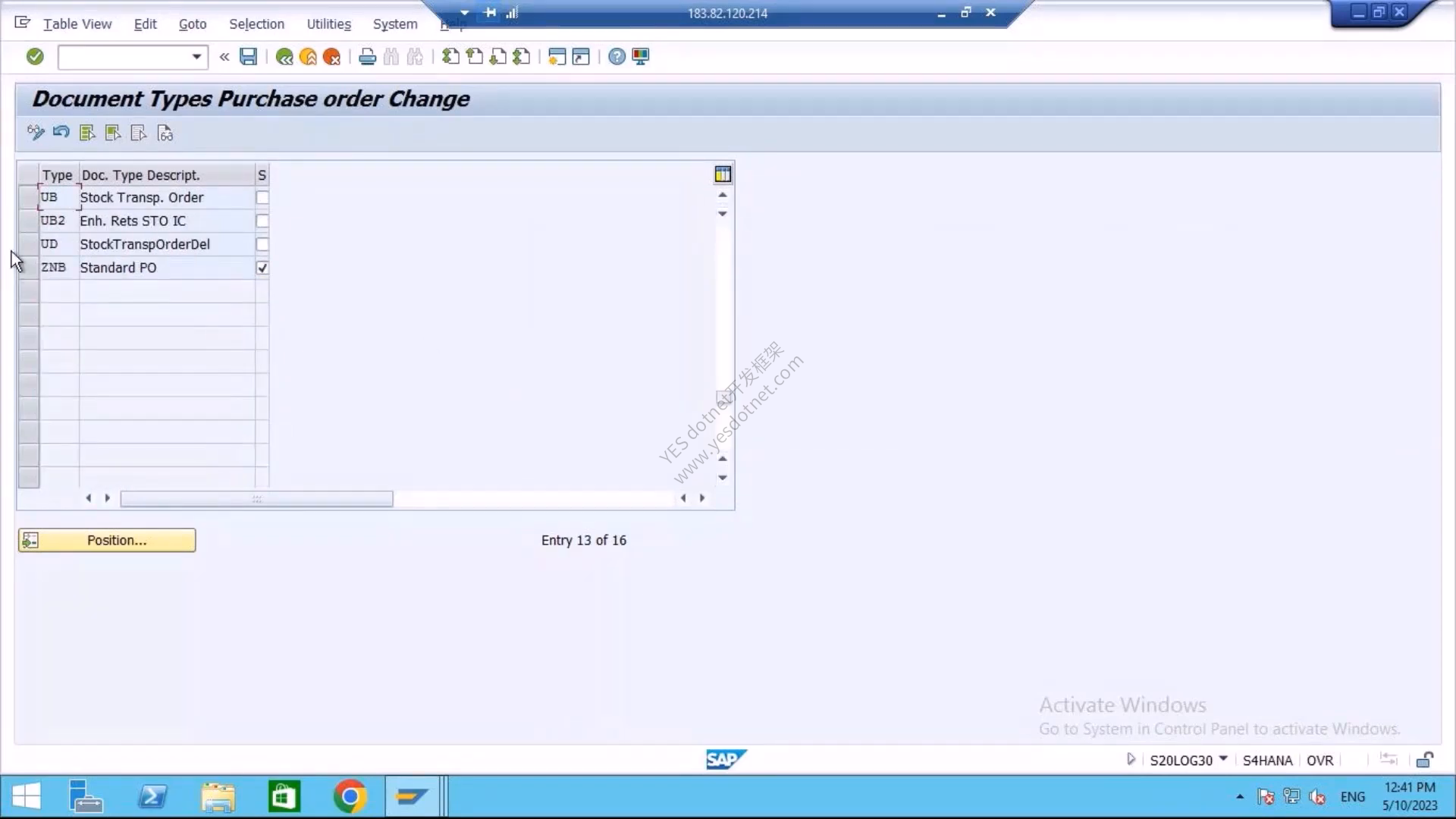Uncheck the Standard PO checkbox

click(x=262, y=268)
